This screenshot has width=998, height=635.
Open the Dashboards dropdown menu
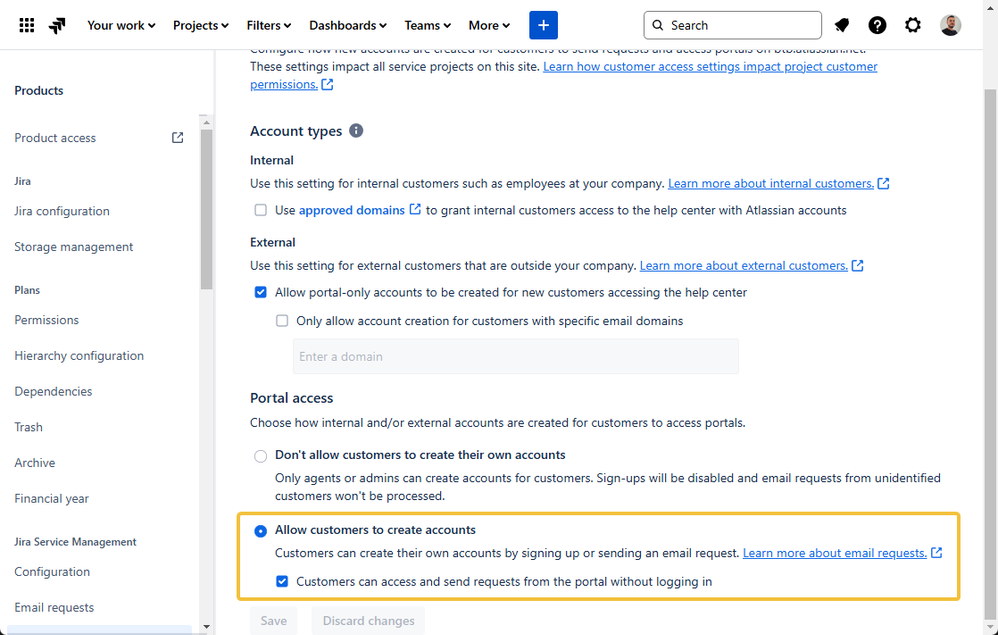point(348,25)
